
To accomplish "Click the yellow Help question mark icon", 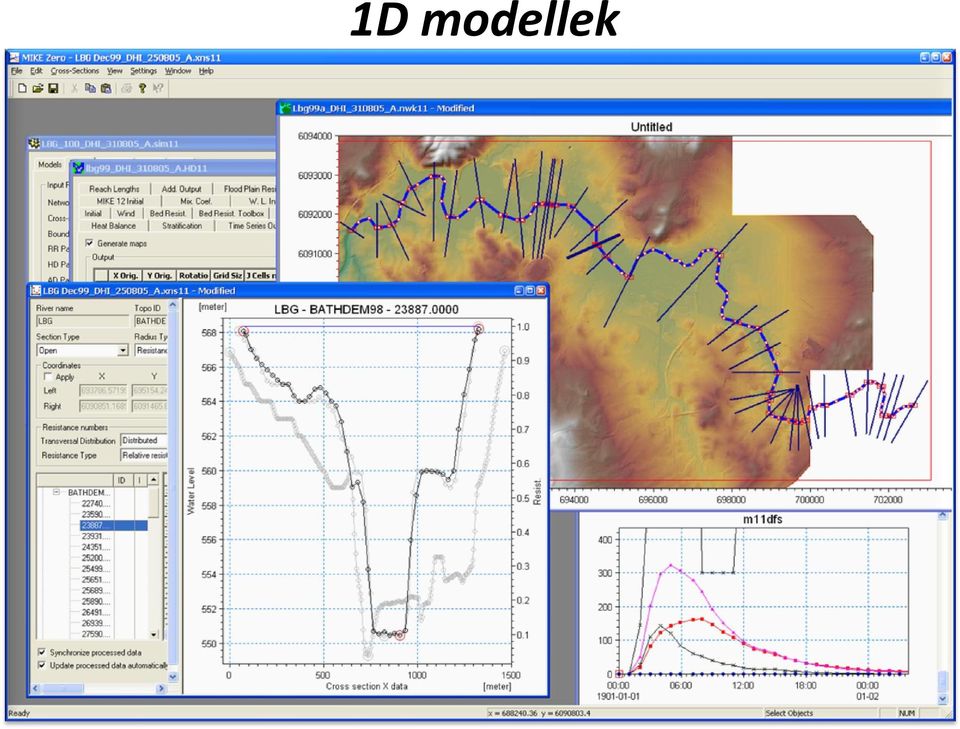I will point(142,88).
